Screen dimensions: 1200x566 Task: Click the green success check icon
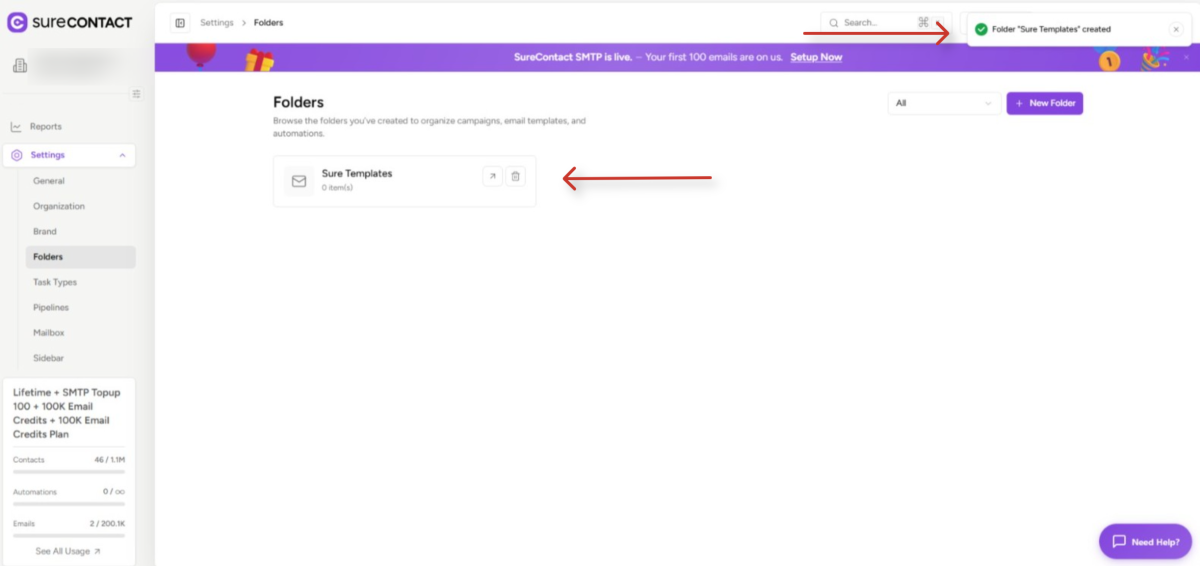(x=981, y=29)
